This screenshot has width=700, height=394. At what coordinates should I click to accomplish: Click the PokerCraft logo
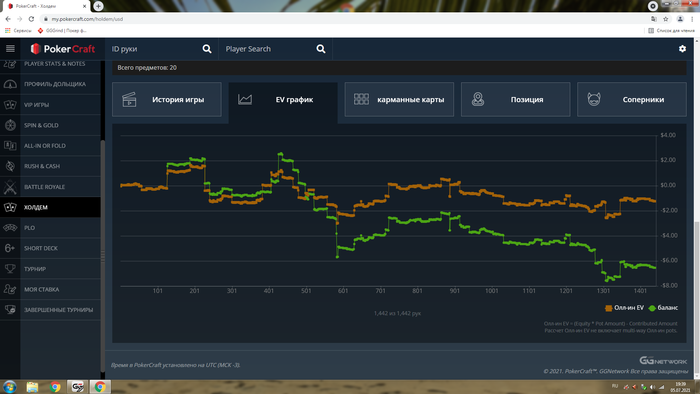click(62, 49)
